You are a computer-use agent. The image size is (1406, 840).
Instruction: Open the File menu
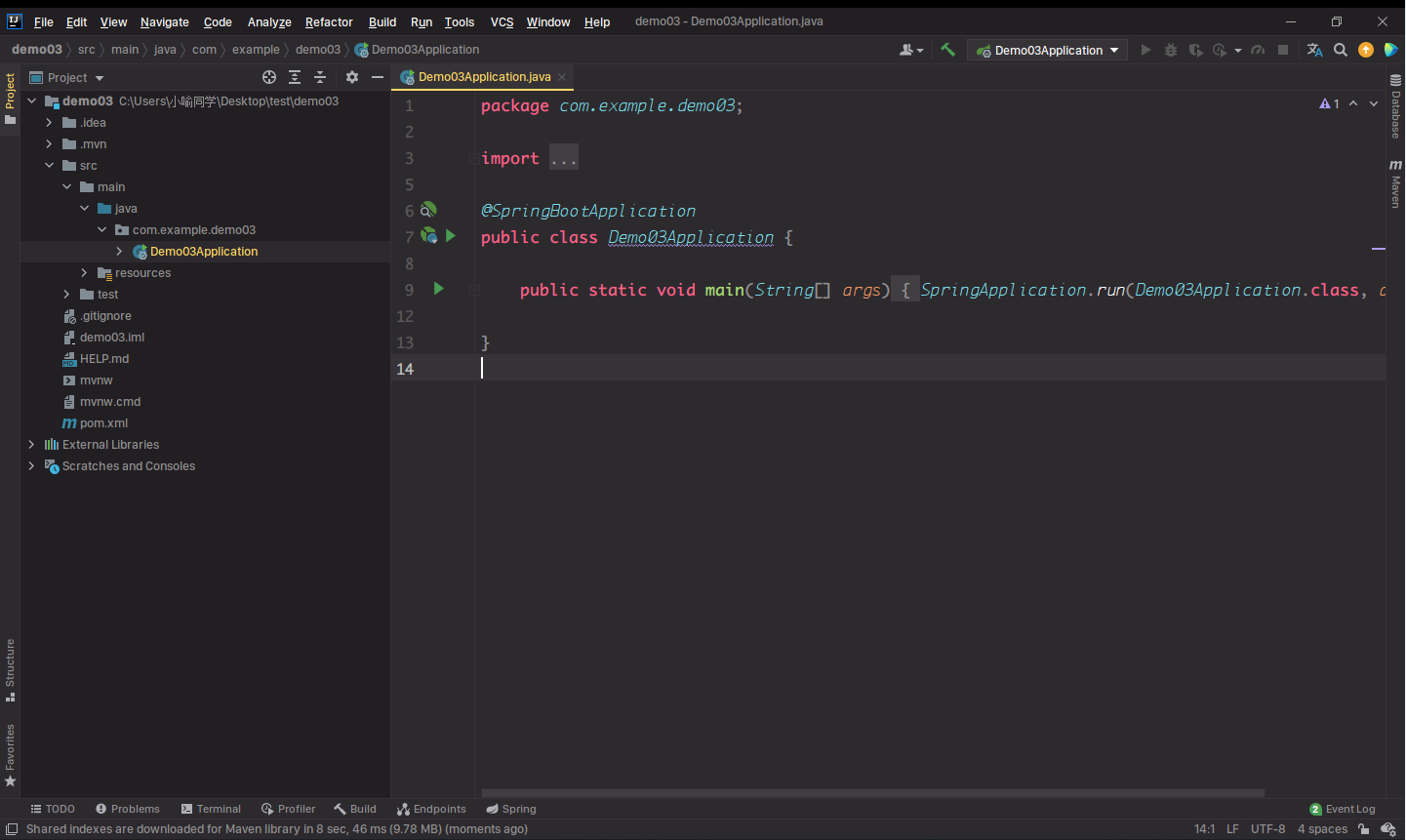[44, 21]
